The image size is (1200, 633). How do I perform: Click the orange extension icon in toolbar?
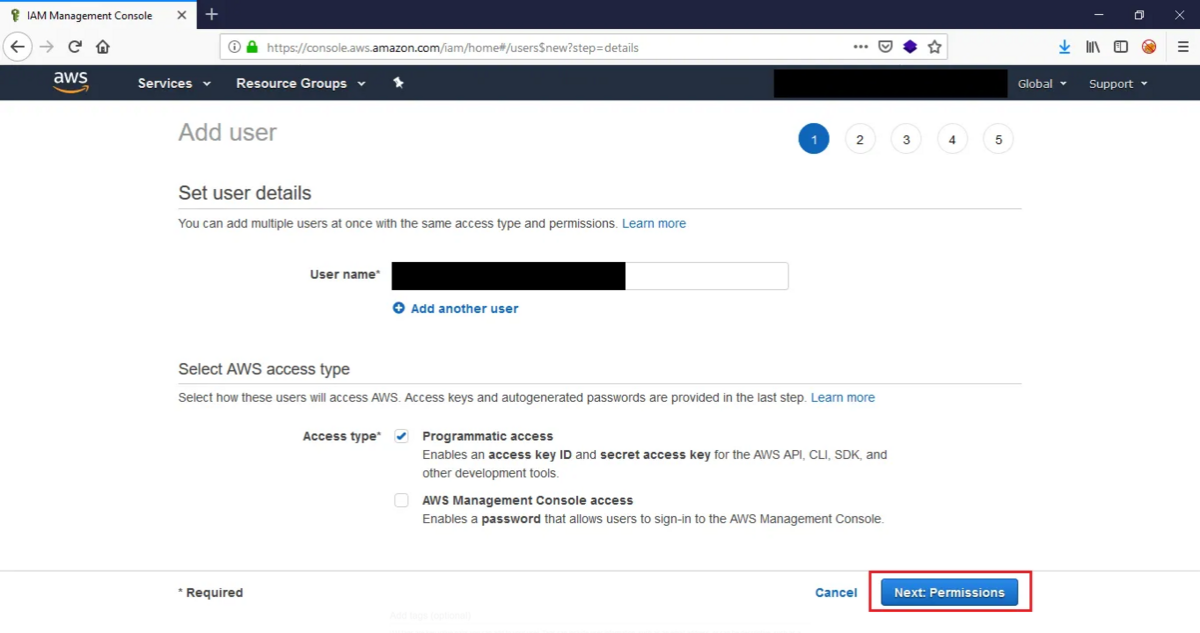click(1149, 47)
